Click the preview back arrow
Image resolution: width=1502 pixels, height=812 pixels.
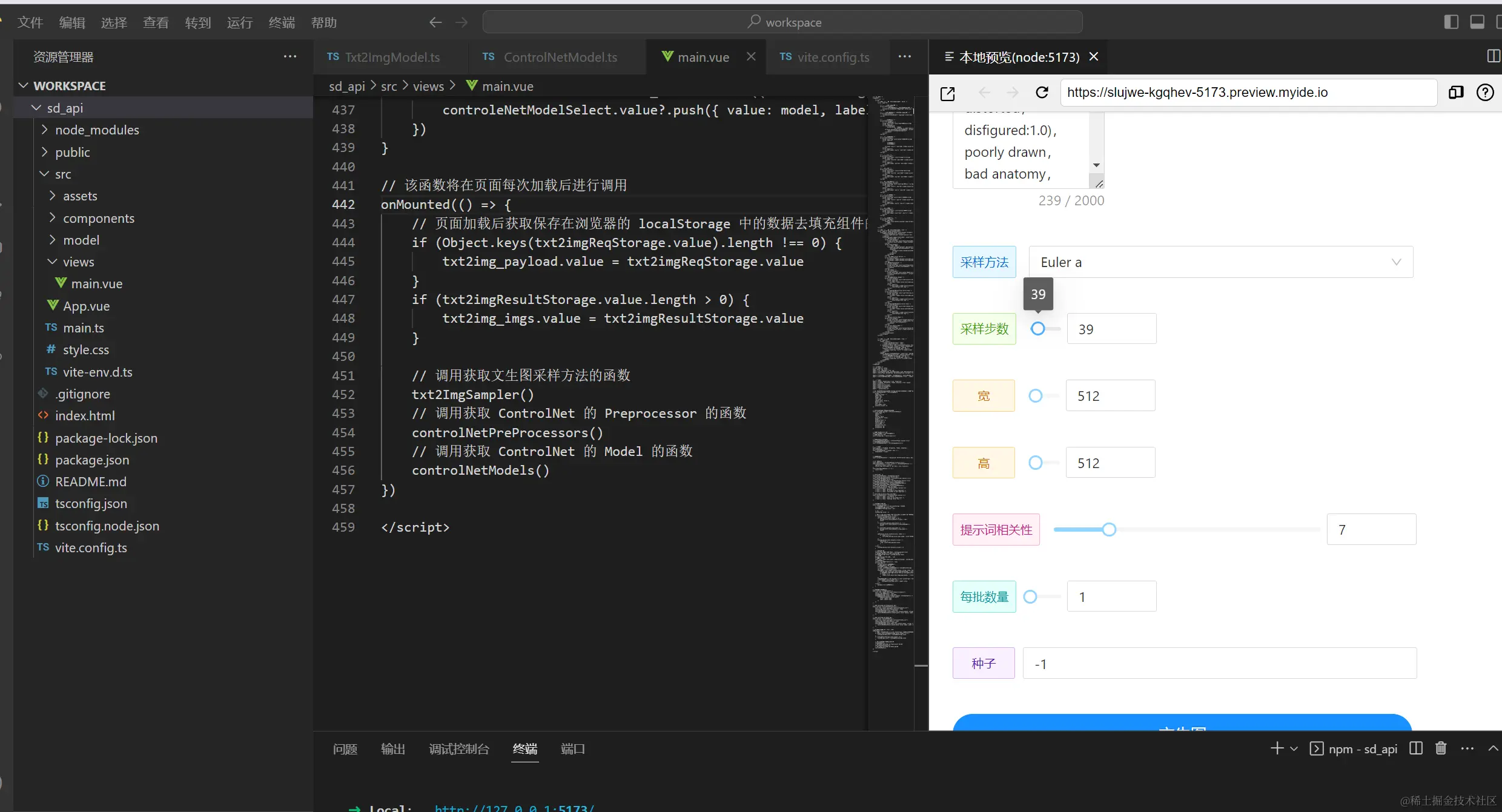(984, 92)
